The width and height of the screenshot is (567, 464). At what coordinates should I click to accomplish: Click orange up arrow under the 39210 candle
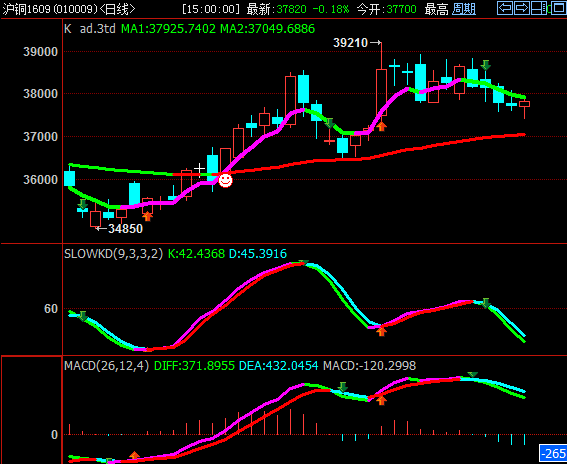coord(381,126)
